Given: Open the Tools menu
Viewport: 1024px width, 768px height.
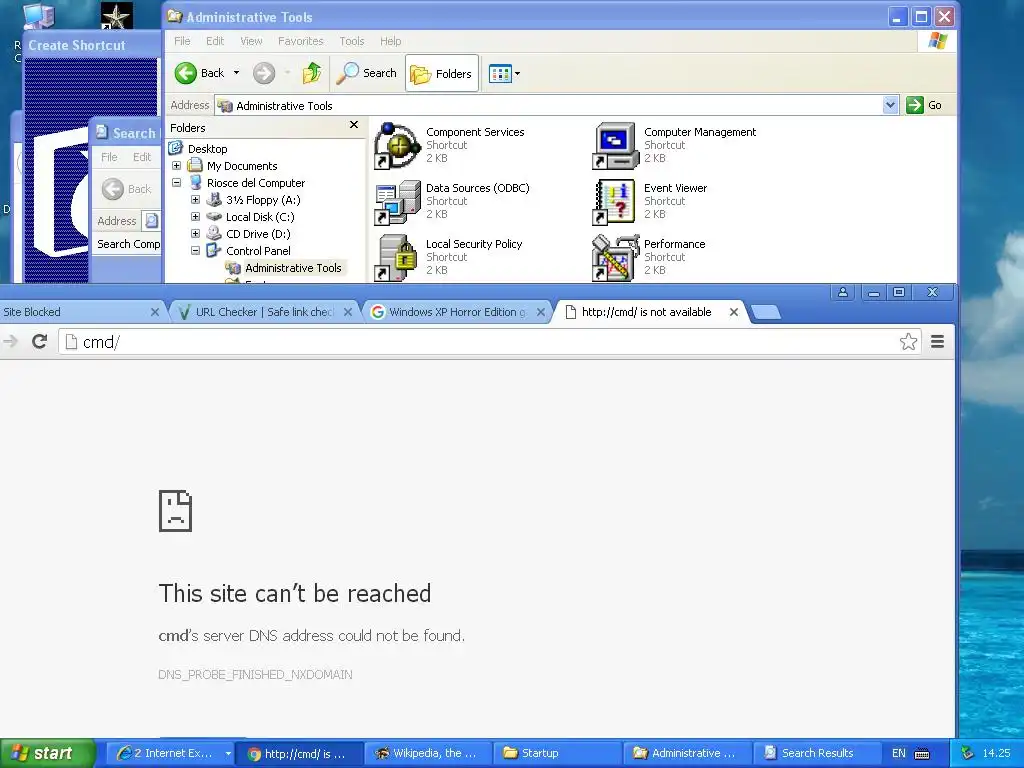Looking at the screenshot, I should 351,41.
